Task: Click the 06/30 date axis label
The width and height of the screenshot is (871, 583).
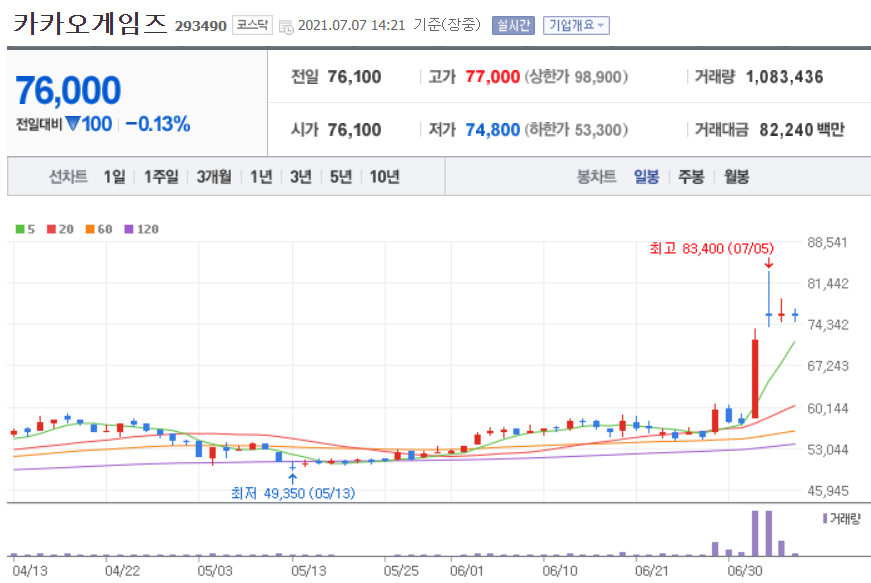Action: [x=745, y=571]
